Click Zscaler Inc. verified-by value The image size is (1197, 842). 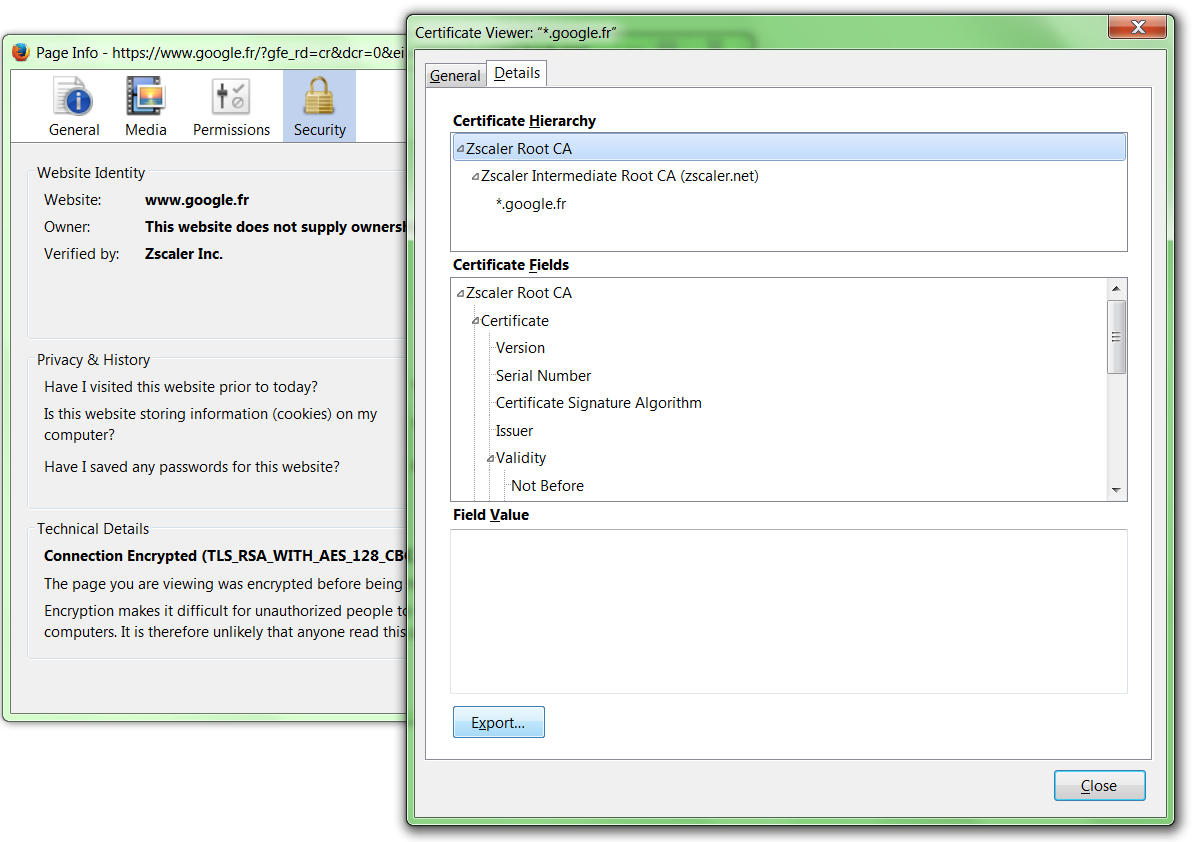pos(184,254)
